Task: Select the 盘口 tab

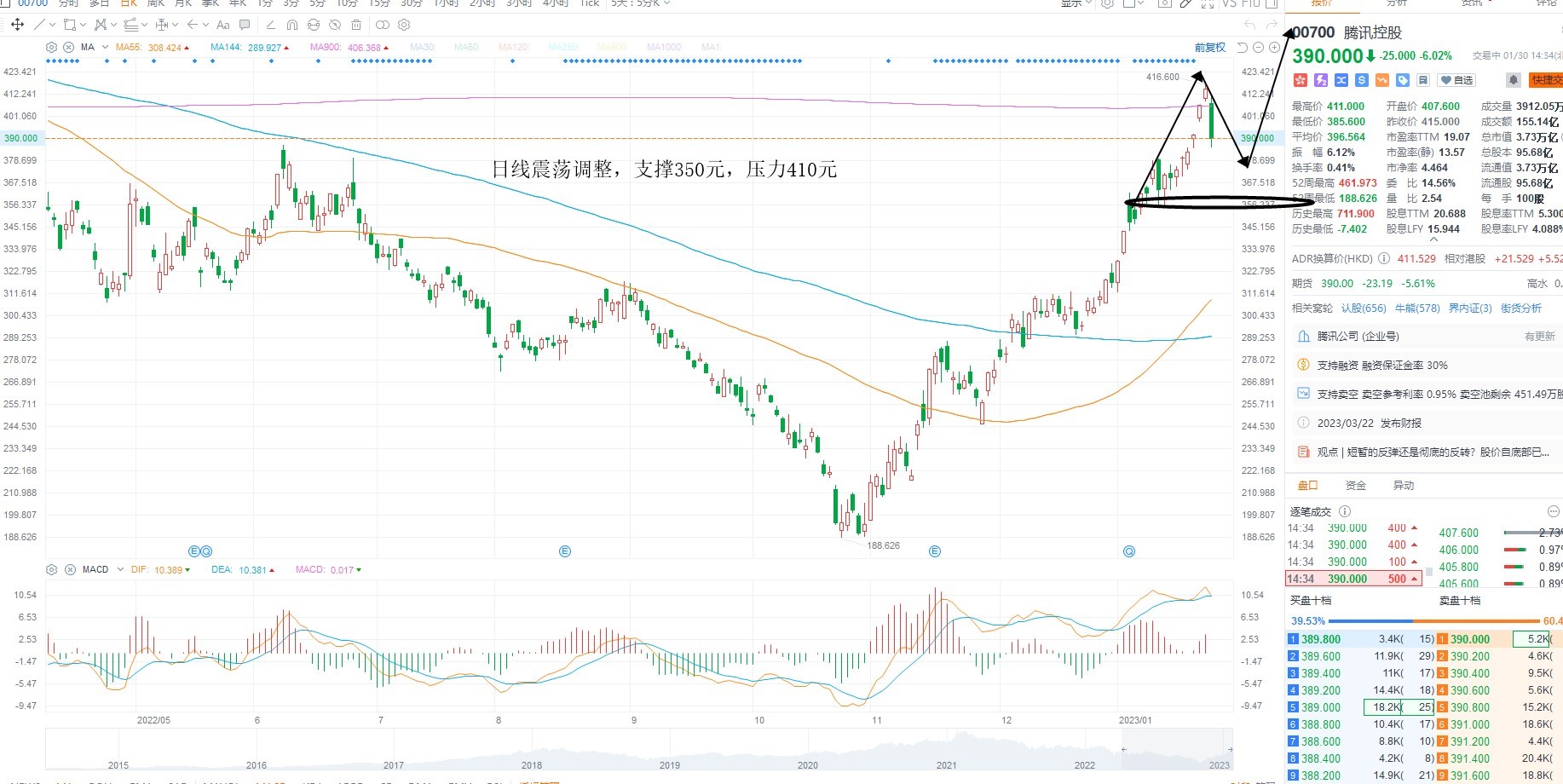Action: tap(1307, 486)
